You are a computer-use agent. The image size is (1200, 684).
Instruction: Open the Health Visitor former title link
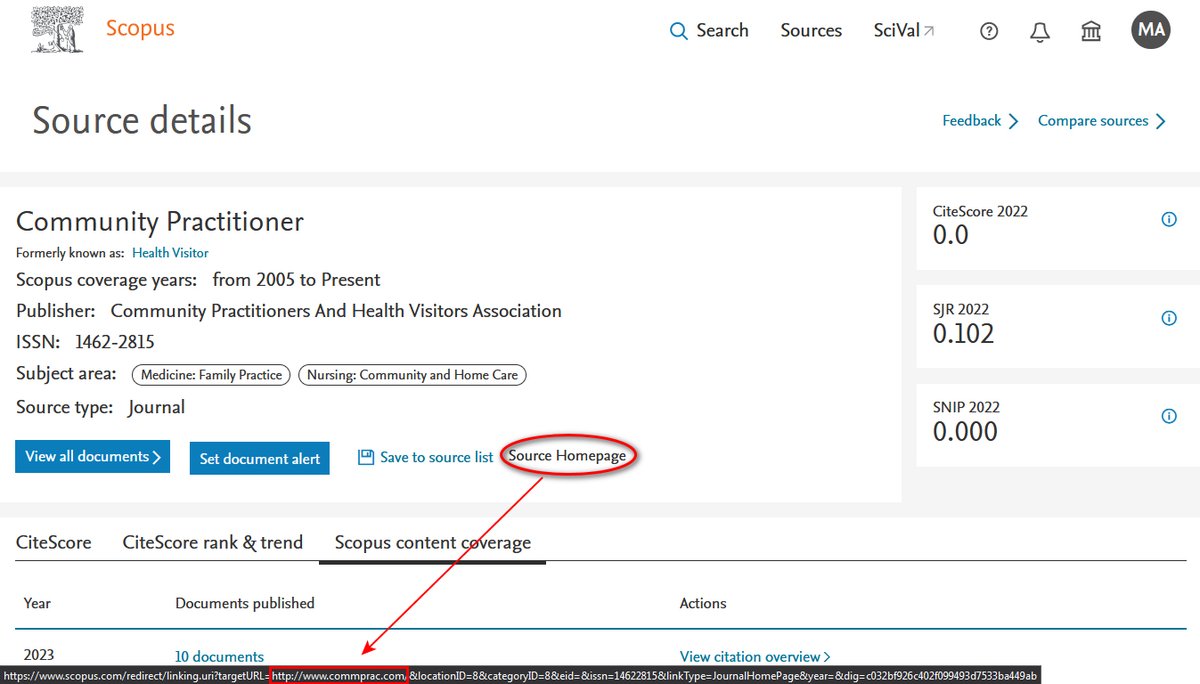tap(170, 253)
